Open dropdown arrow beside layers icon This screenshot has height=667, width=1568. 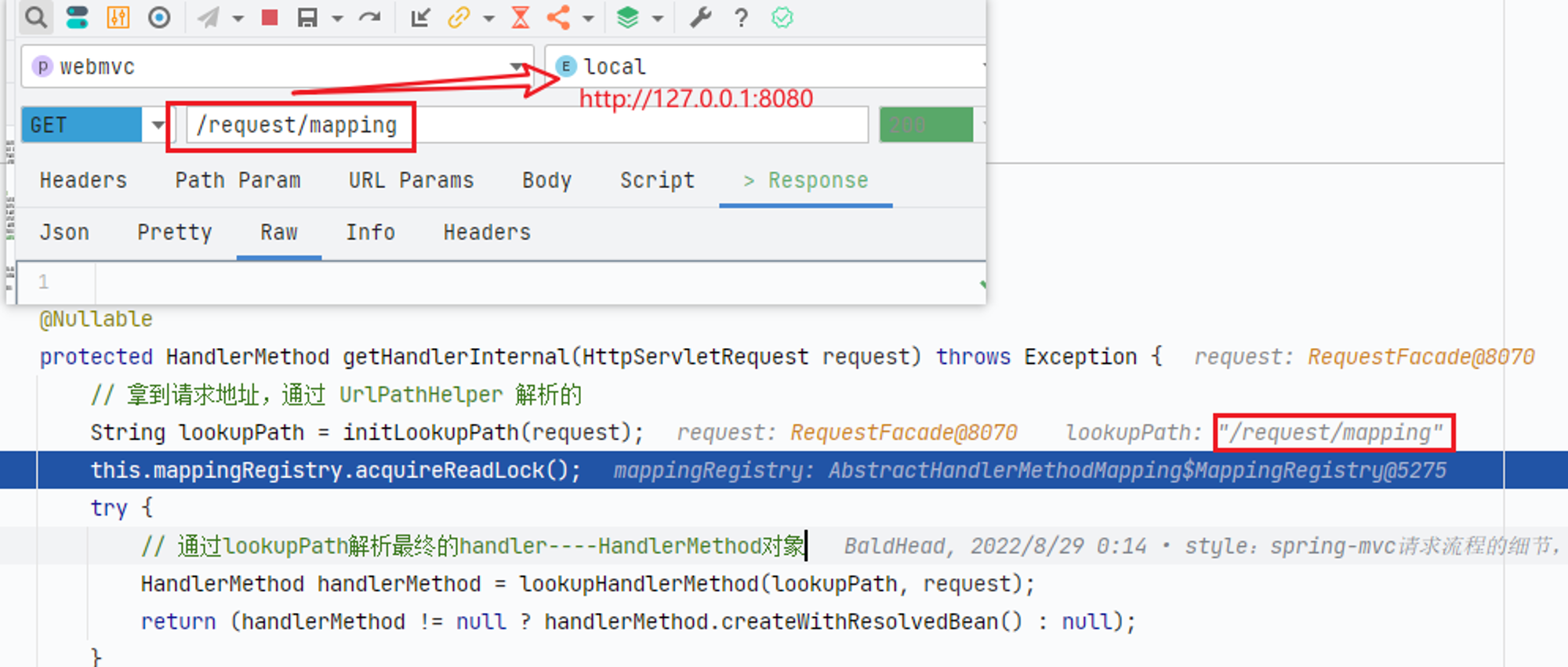(x=658, y=18)
